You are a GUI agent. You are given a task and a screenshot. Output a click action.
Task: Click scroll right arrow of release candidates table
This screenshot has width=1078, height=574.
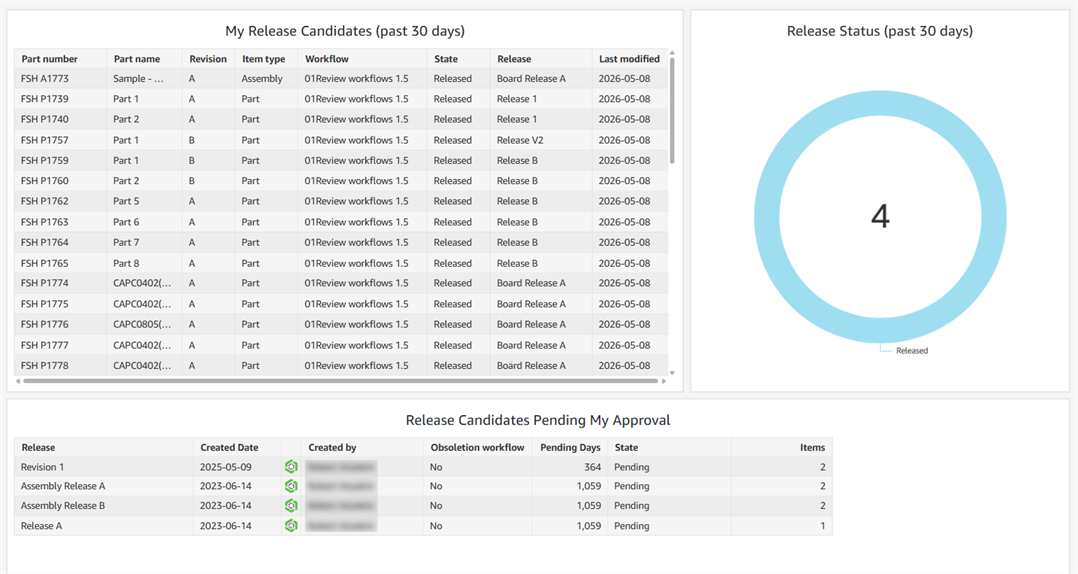point(664,381)
